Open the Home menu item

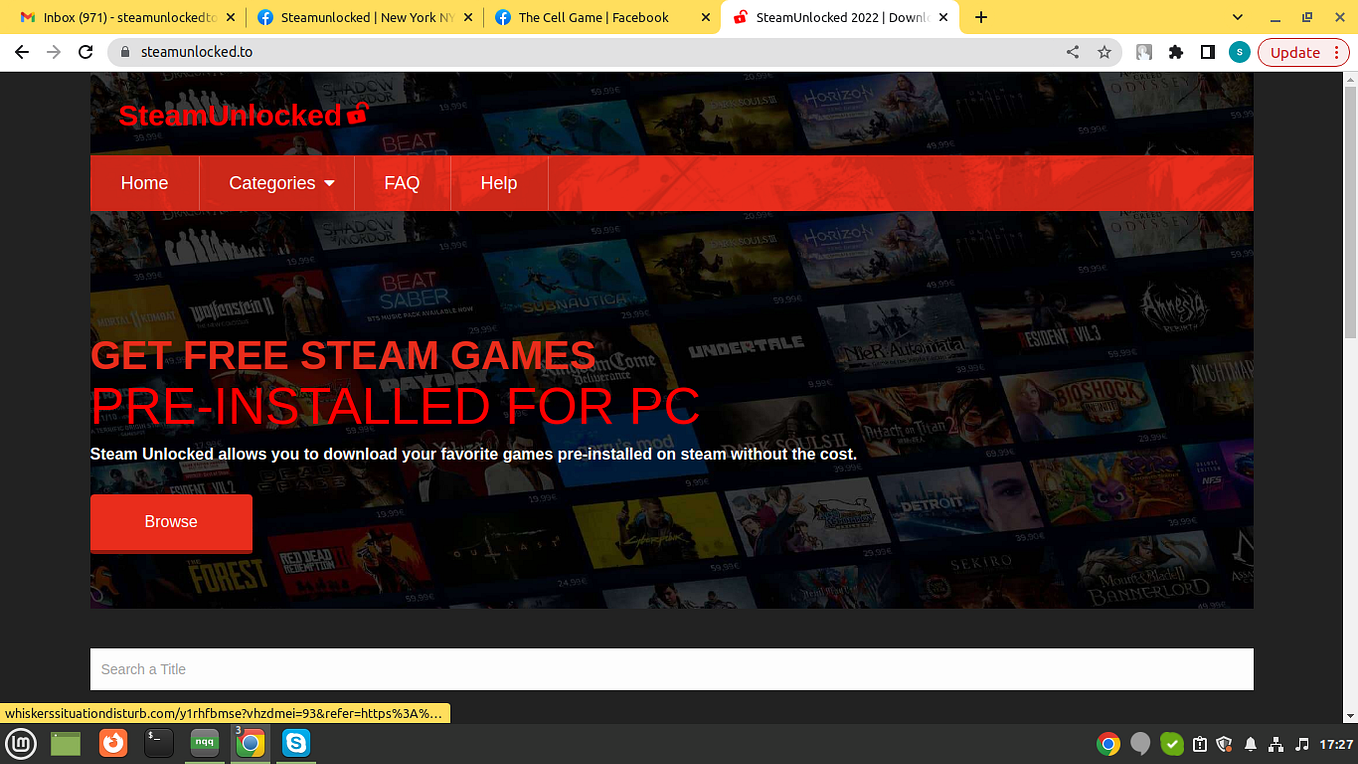145,183
